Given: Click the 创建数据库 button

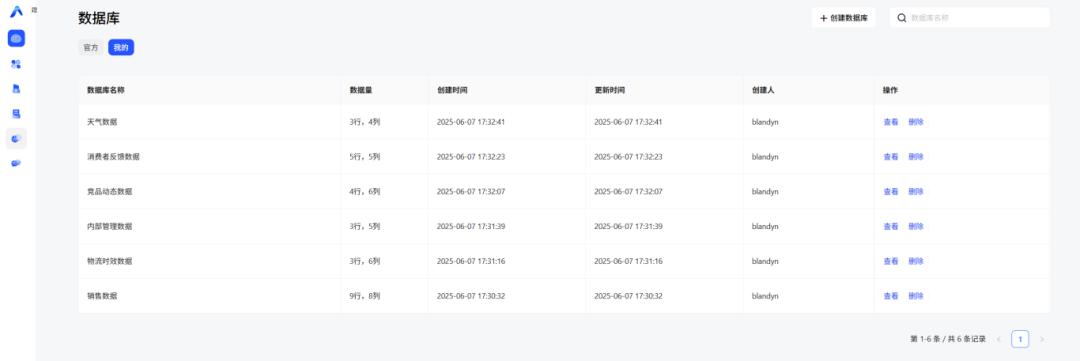Looking at the screenshot, I should click(x=844, y=18).
